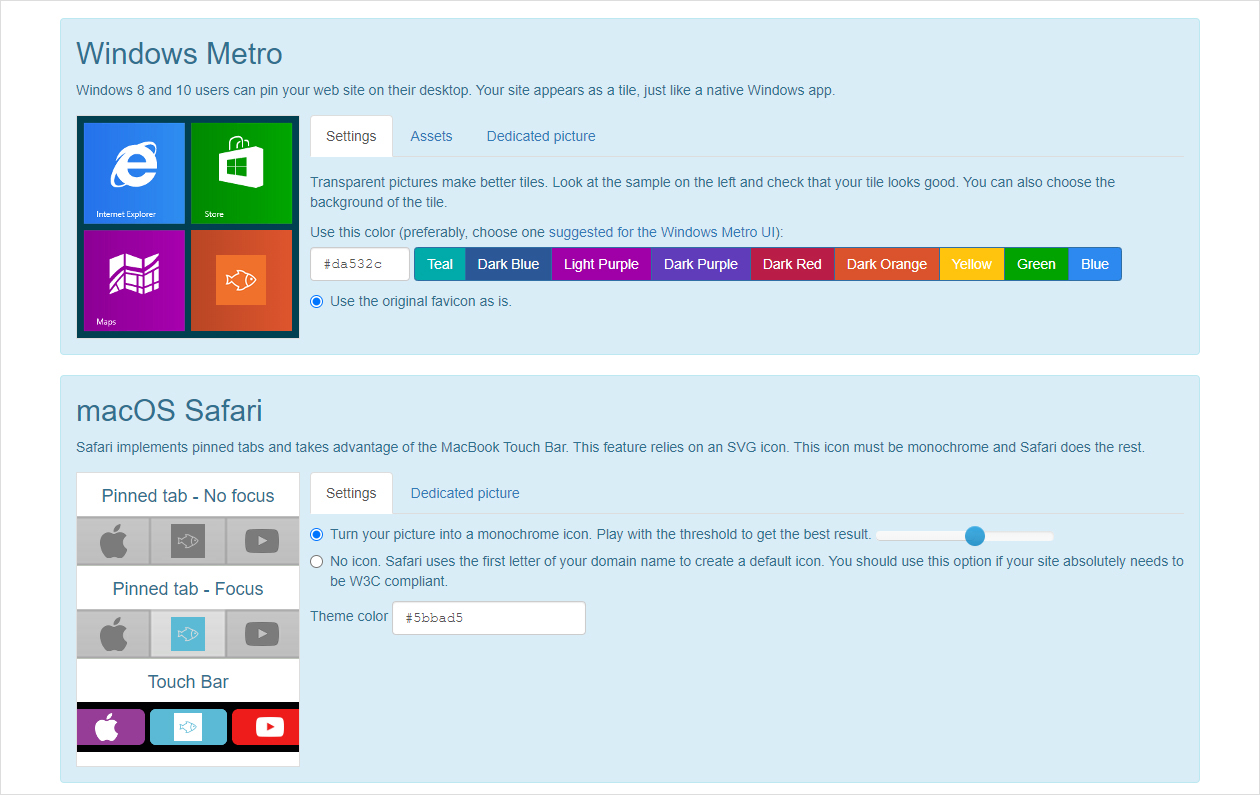Viewport: 1260px width, 795px height.
Task: Choose the Green tile color
Action: (x=1036, y=264)
